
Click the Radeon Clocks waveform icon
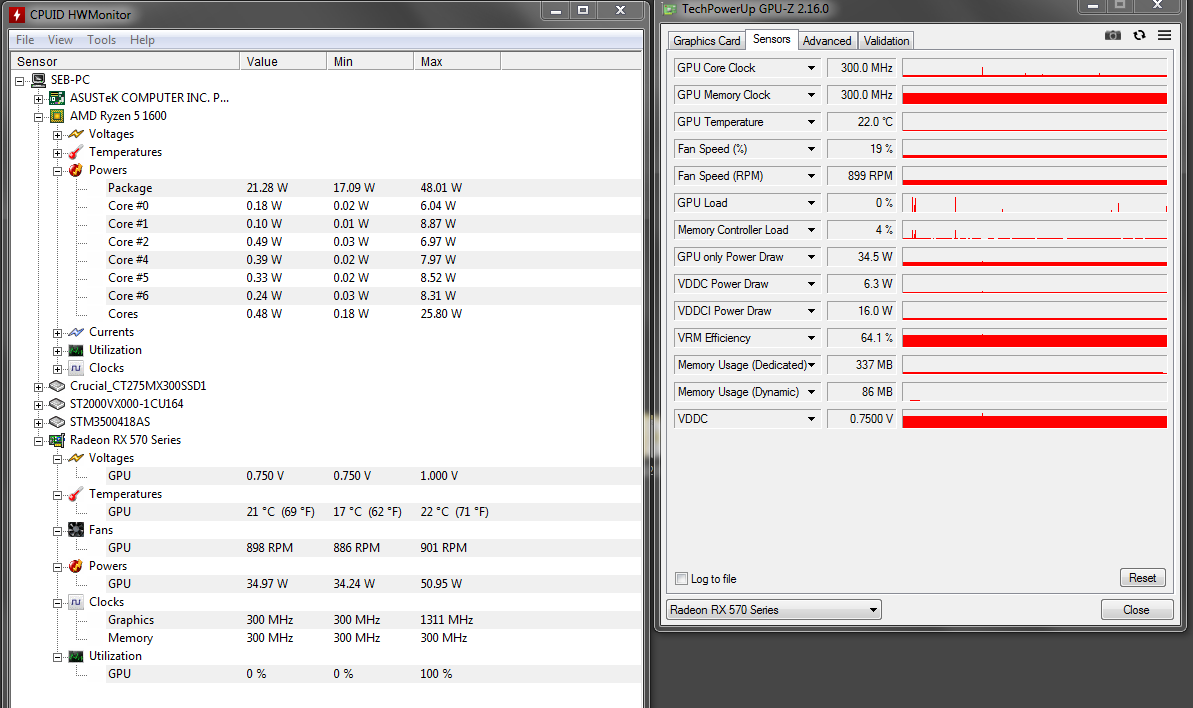(x=76, y=602)
